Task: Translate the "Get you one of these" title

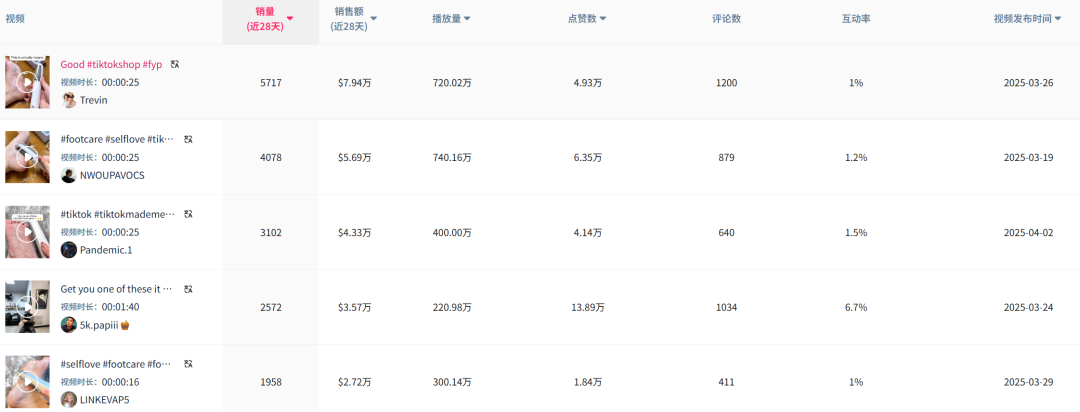Action: tap(188, 289)
